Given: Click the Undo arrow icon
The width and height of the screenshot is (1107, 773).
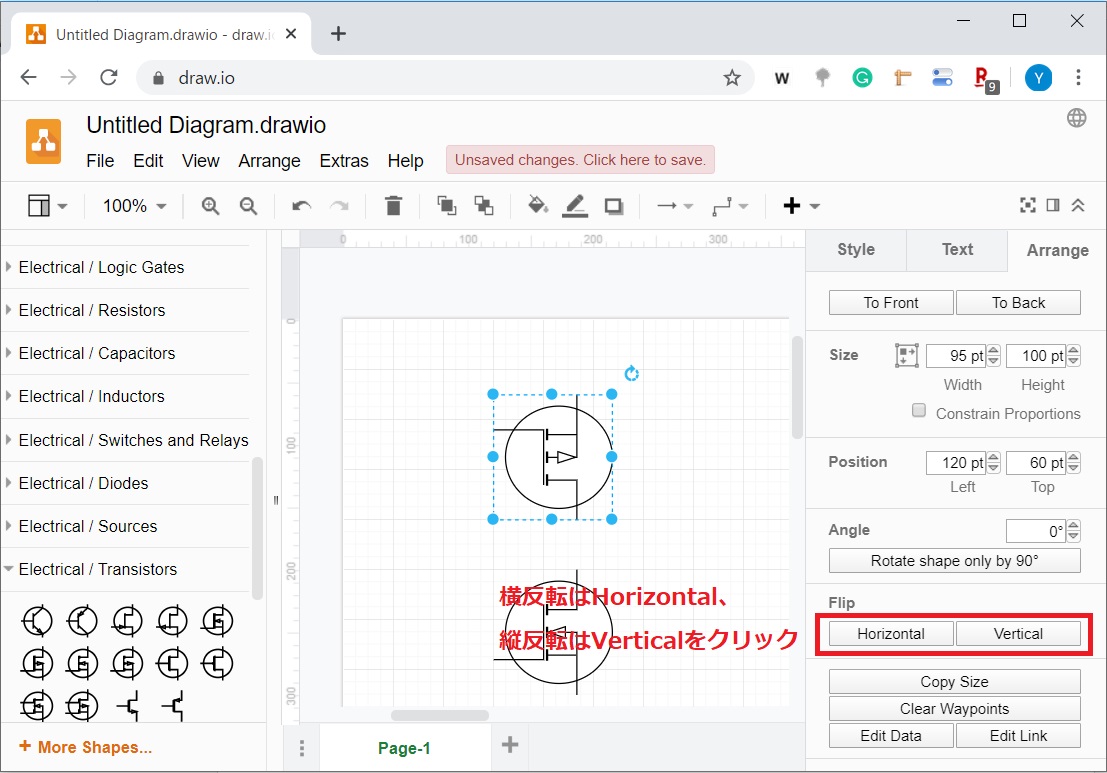Looking at the screenshot, I should click(301, 206).
